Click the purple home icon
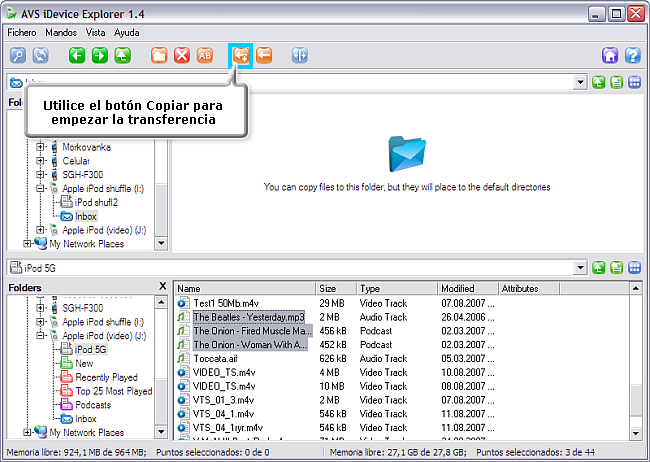The height and width of the screenshot is (462, 650). 610,55
